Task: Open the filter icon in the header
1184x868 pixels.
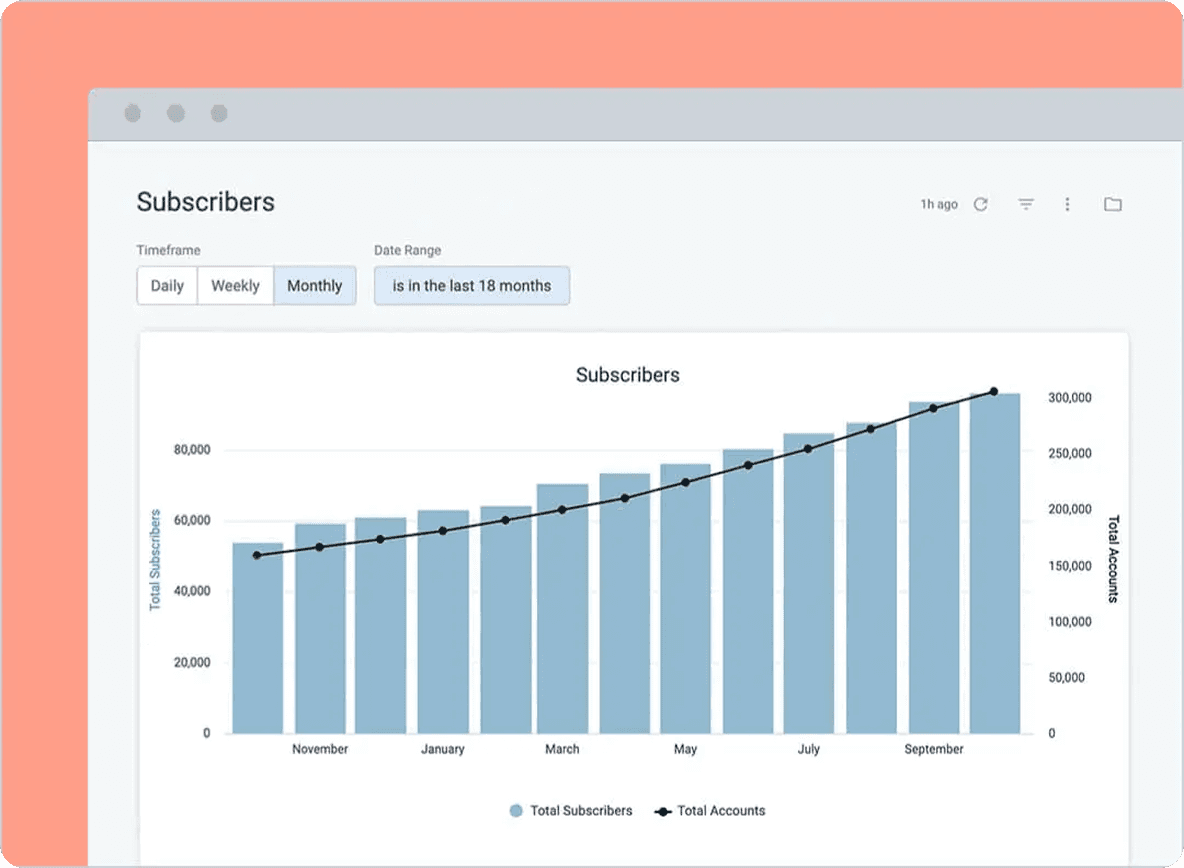Action: 1026,204
